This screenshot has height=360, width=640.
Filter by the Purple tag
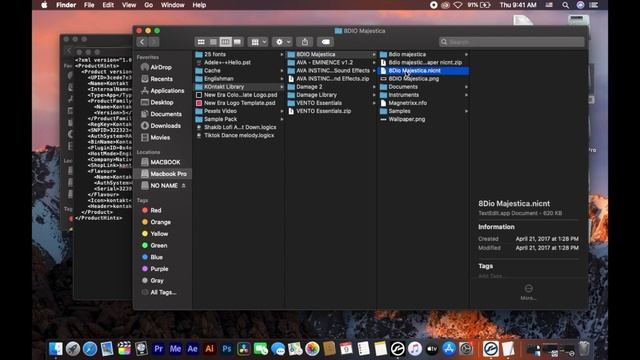(155, 269)
